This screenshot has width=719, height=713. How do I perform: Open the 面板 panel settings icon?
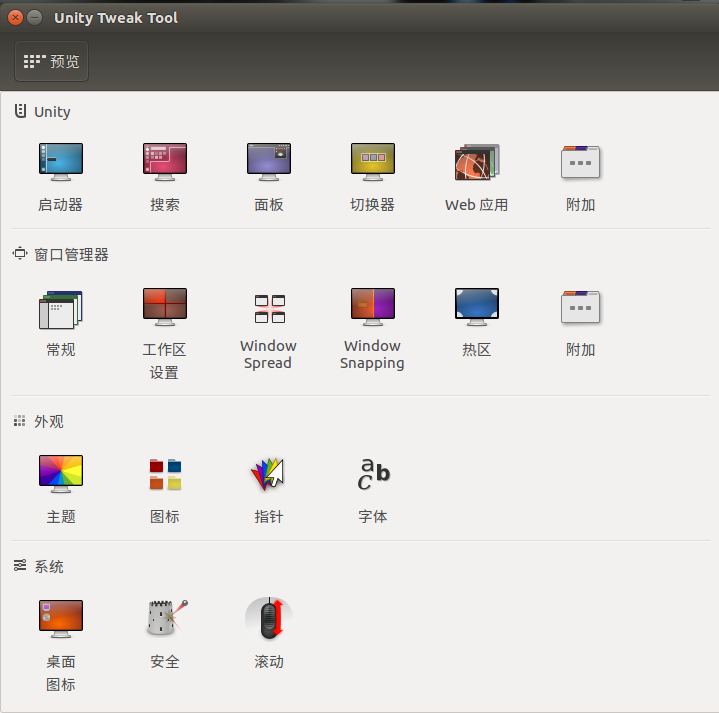point(269,162)
